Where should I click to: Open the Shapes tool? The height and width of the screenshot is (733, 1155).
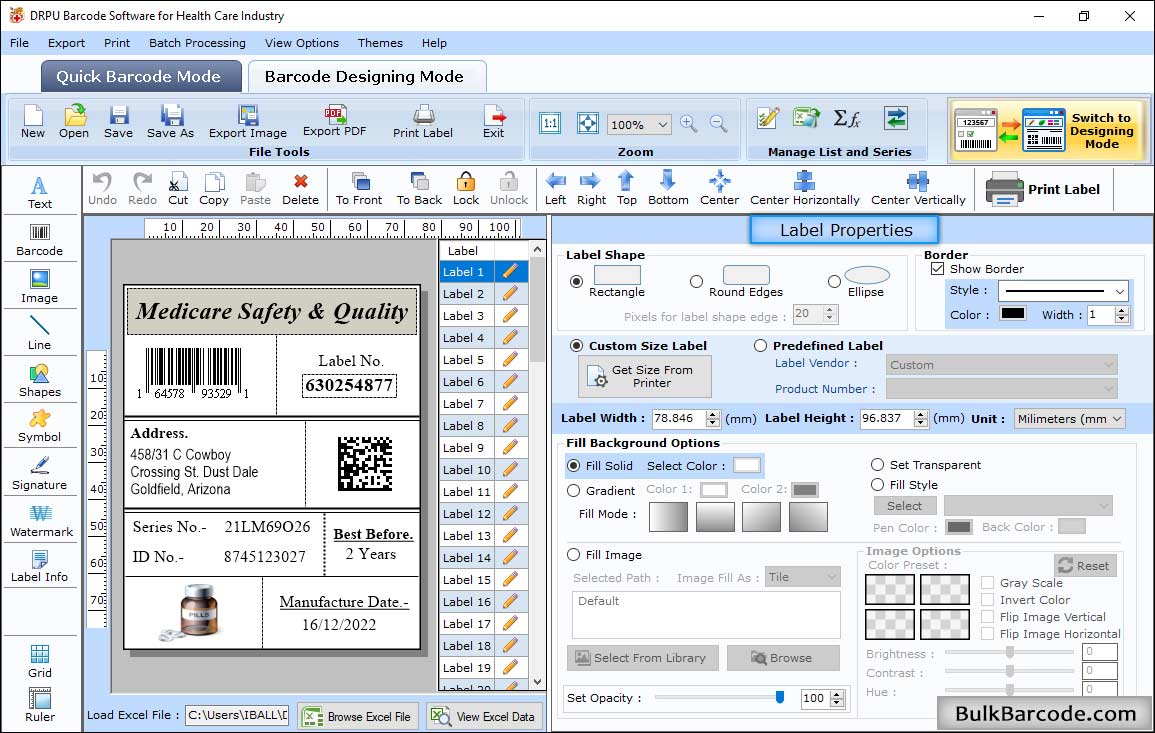click(40, 381)
